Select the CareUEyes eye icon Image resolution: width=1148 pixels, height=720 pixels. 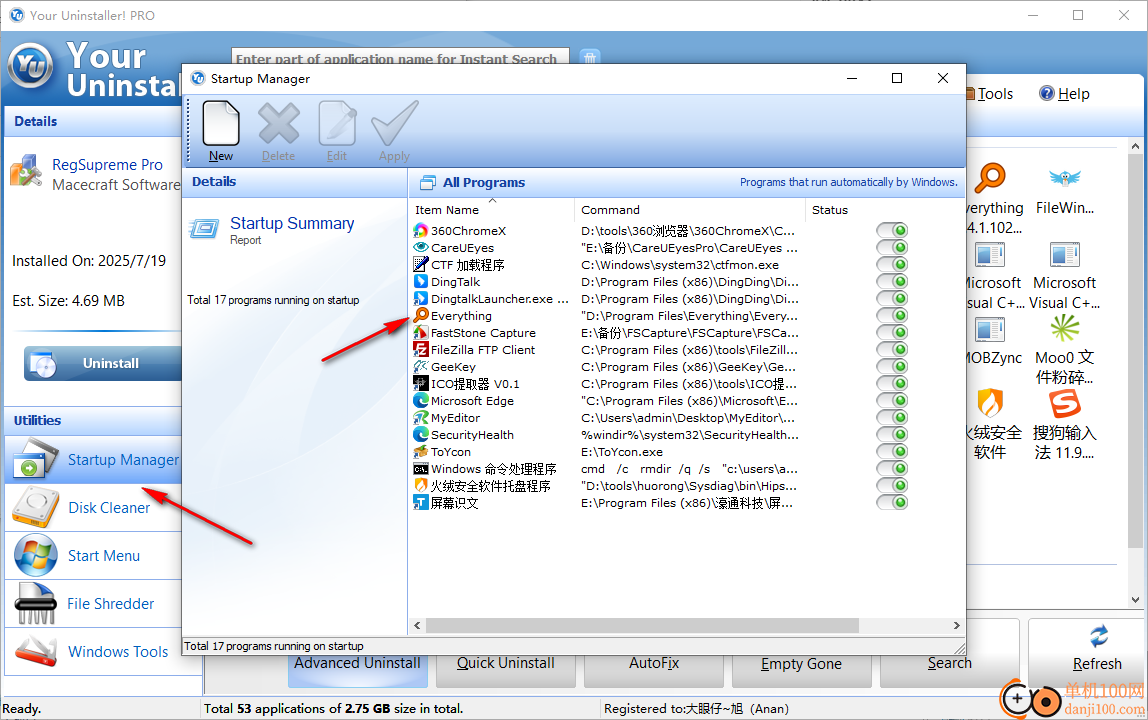(420, 248)
